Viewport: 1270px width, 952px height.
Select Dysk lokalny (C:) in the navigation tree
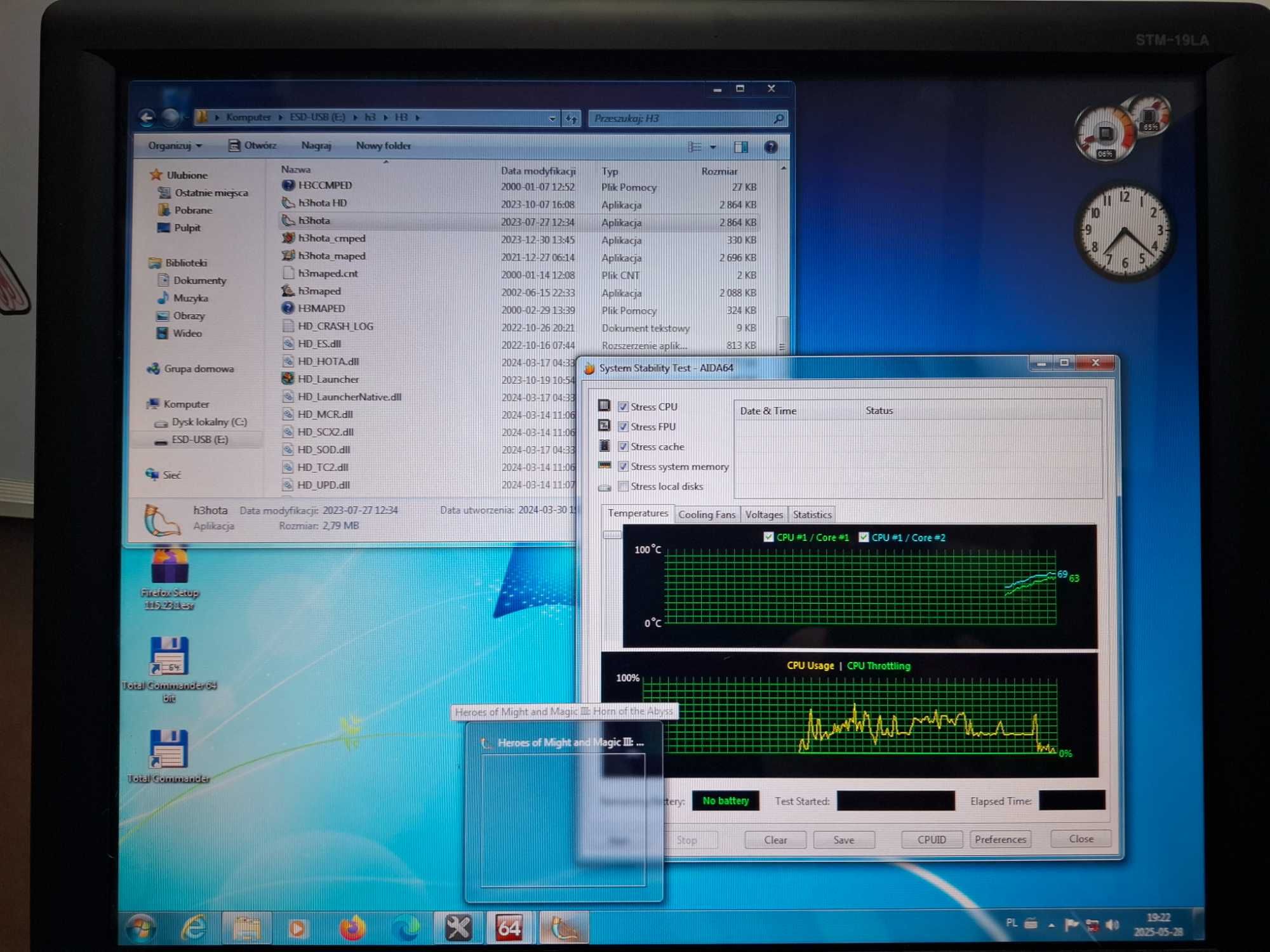209,422
